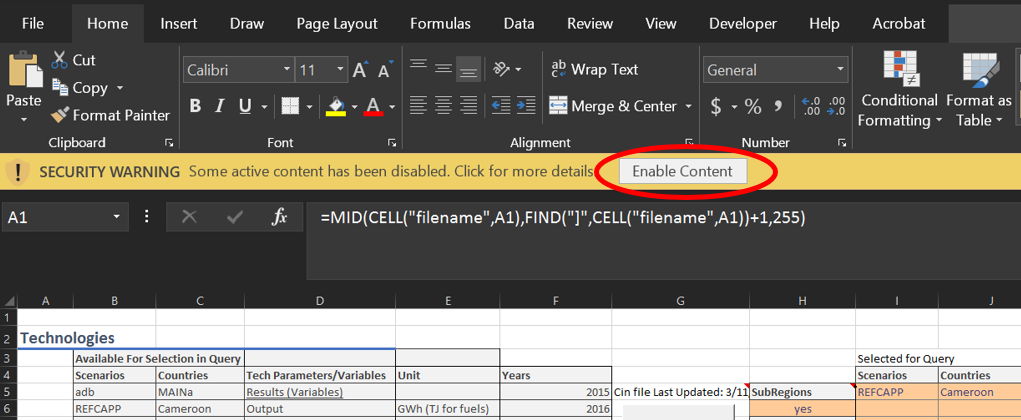Click the Cut scissors icon

60,60
